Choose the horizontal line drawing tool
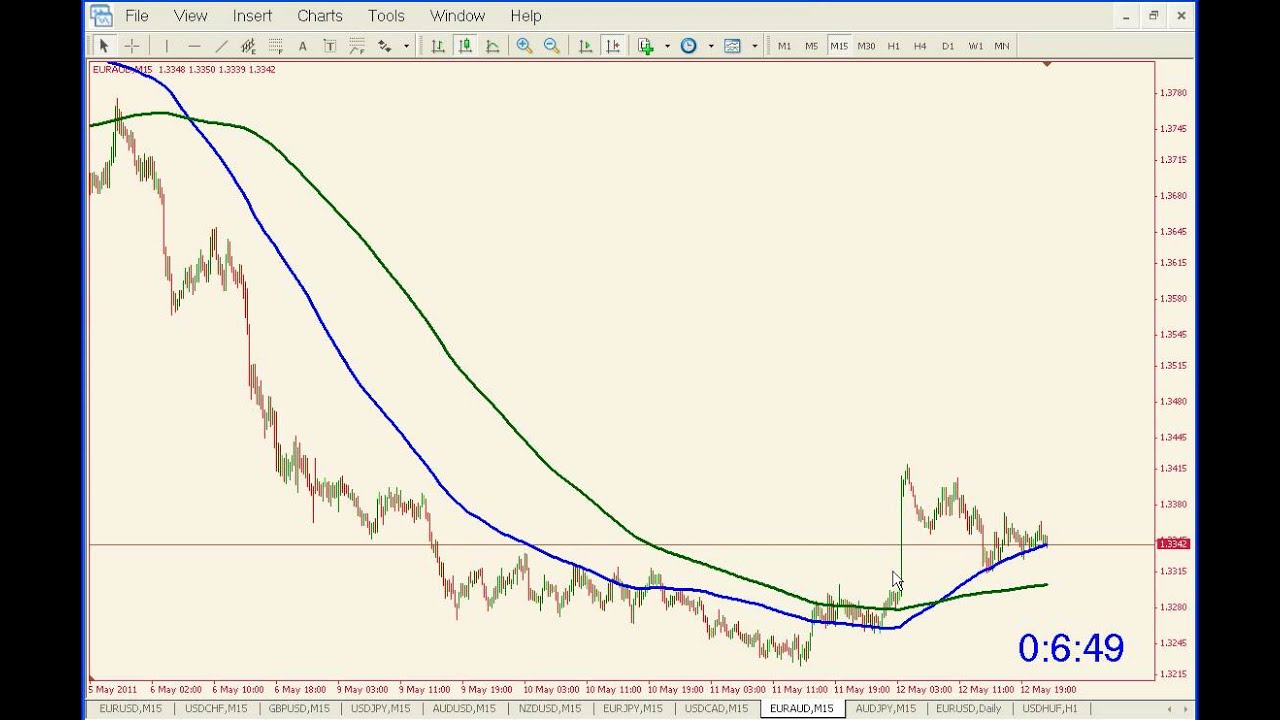Viewport: 1280px width, 720px height. click(x=194, y=46)
